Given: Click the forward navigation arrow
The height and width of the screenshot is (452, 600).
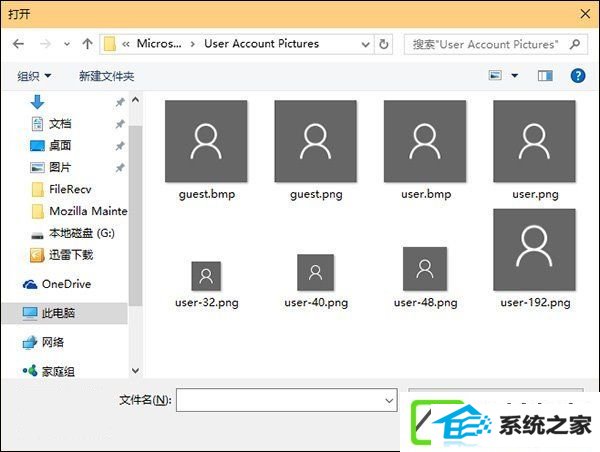Looking at the screenshot, I should pos(45,44).
